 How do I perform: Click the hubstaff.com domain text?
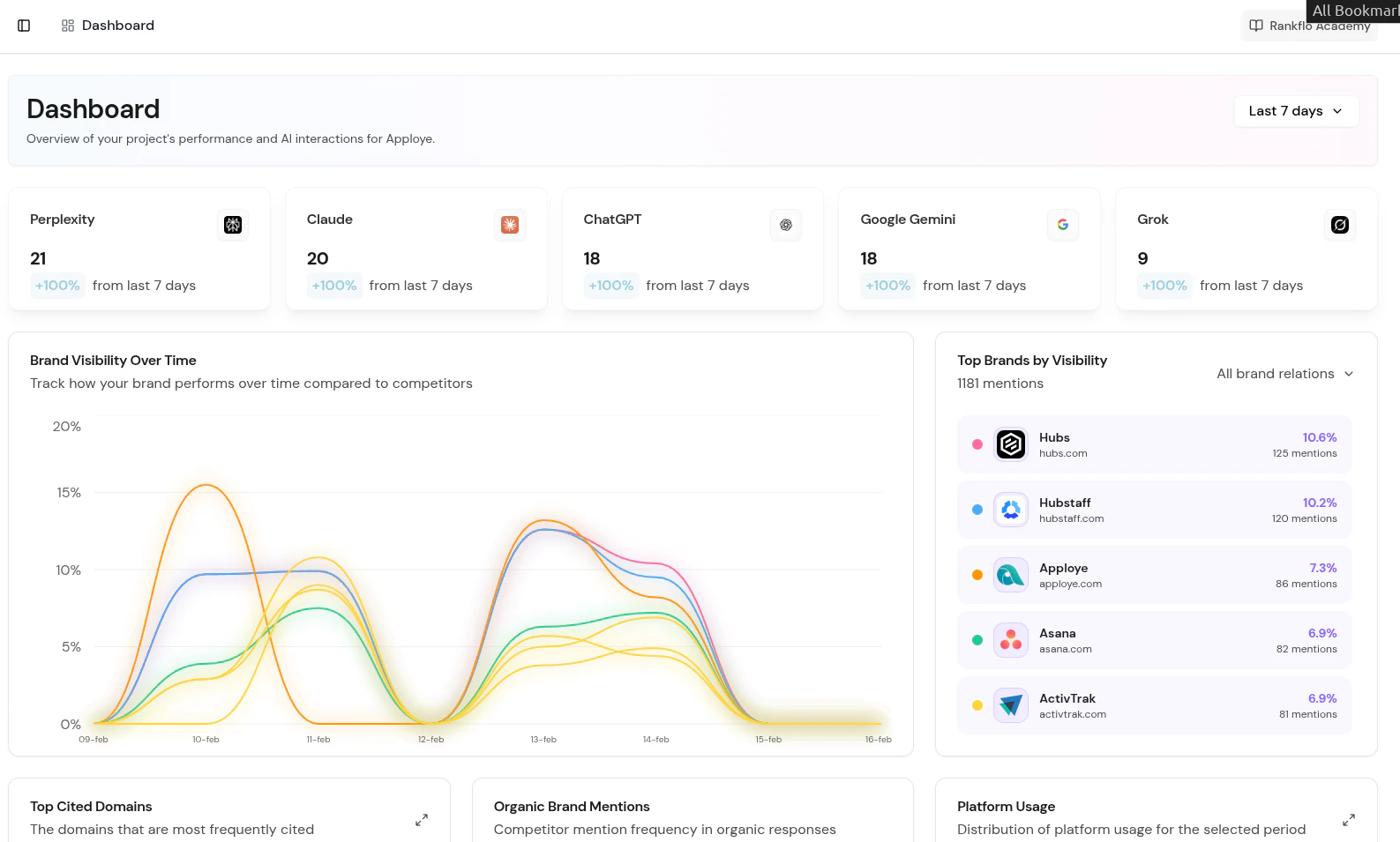pyautogui.click(x=1071, y=518)
